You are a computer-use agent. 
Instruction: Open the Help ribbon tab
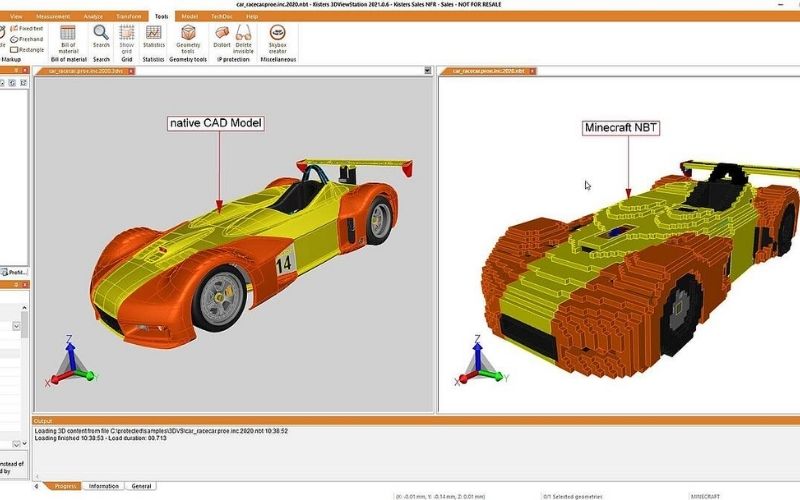252,16
